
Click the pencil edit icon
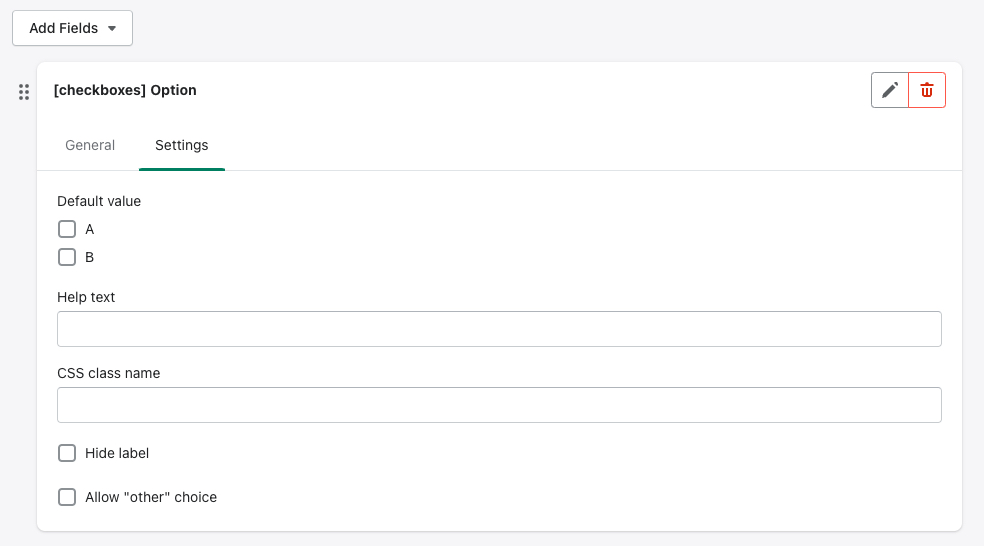click(889, 90)
